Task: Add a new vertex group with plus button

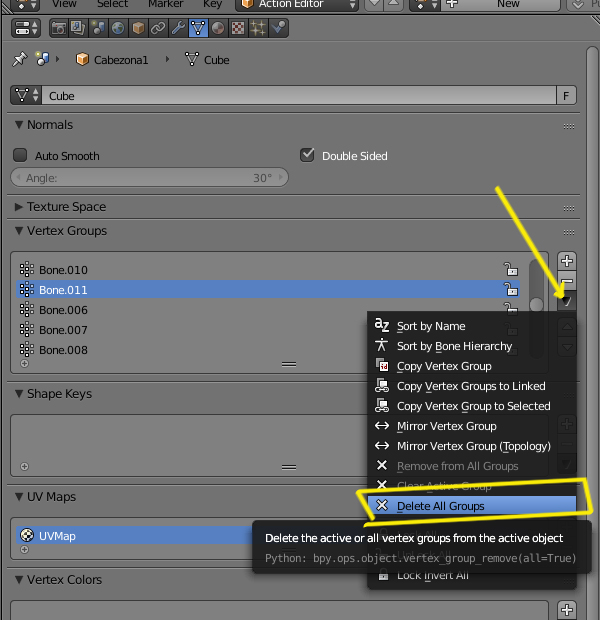Action: click(x=567, y=261)
